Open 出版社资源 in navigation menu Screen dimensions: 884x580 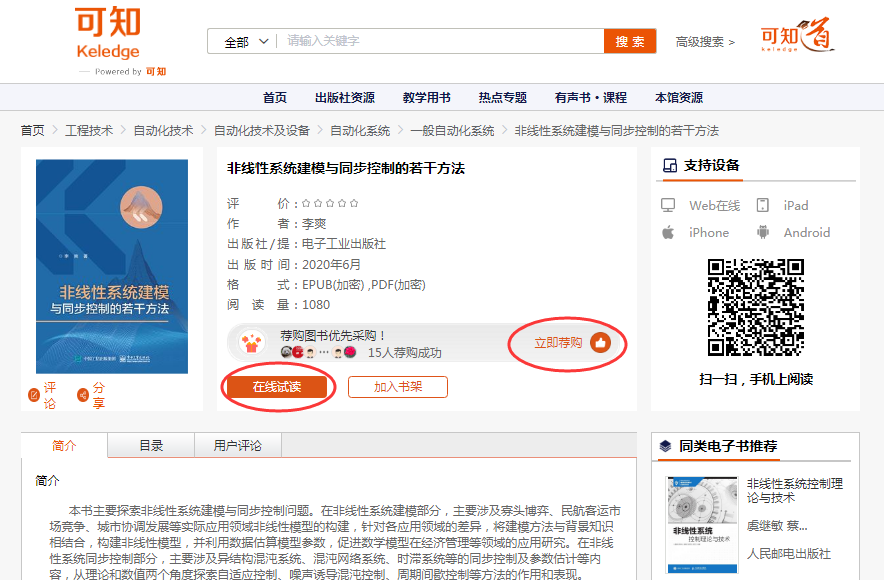[345, 97]
